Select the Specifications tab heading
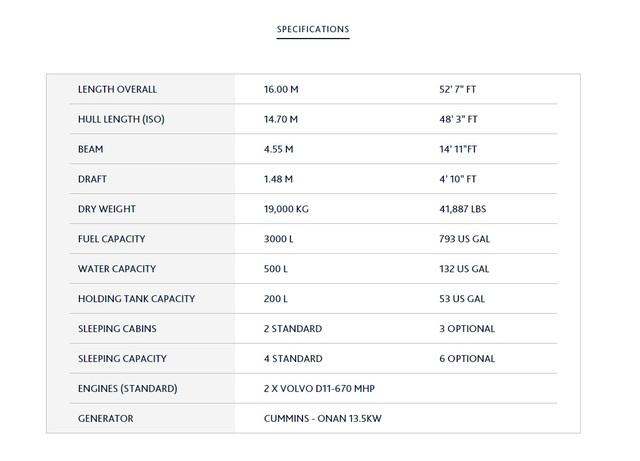Viewport: 640px width, 461px height. 312,30
